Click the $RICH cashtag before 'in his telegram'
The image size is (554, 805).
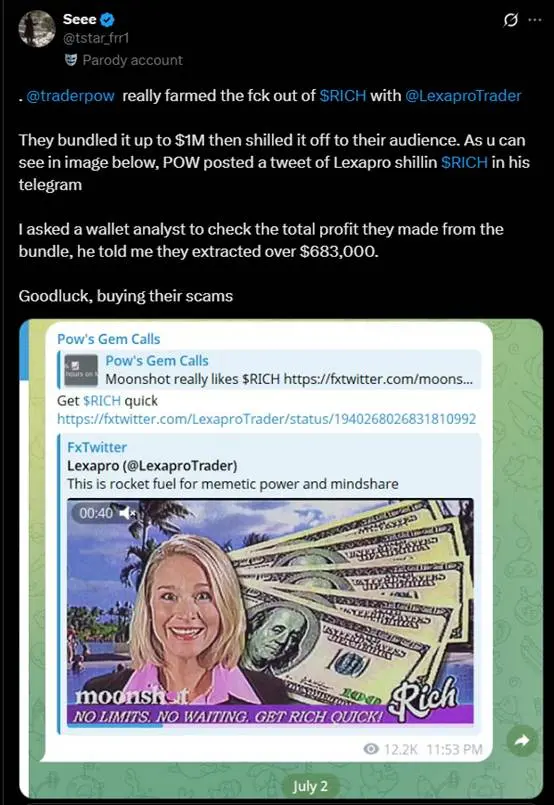464,163
